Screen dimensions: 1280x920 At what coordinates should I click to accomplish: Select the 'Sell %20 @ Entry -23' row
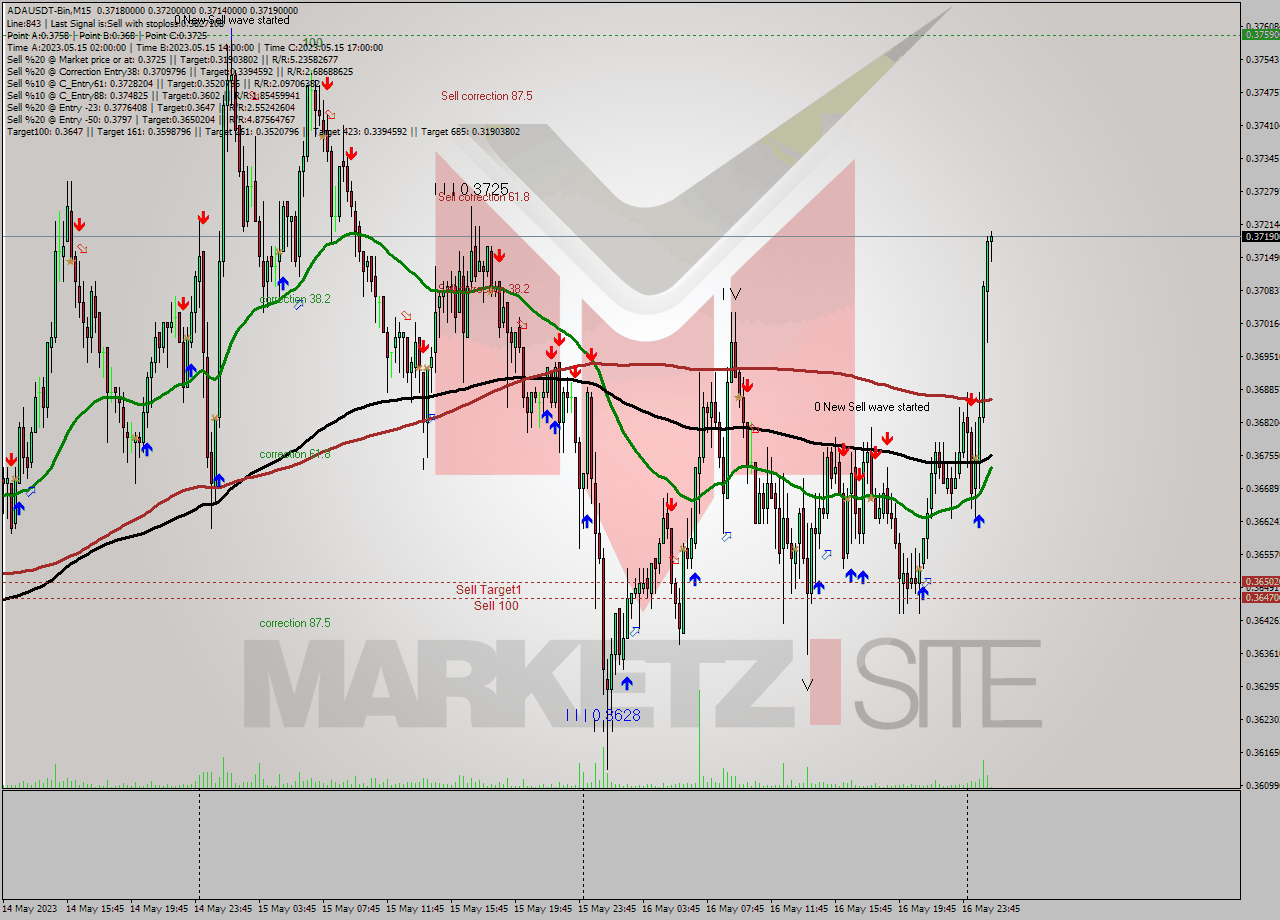152,107
